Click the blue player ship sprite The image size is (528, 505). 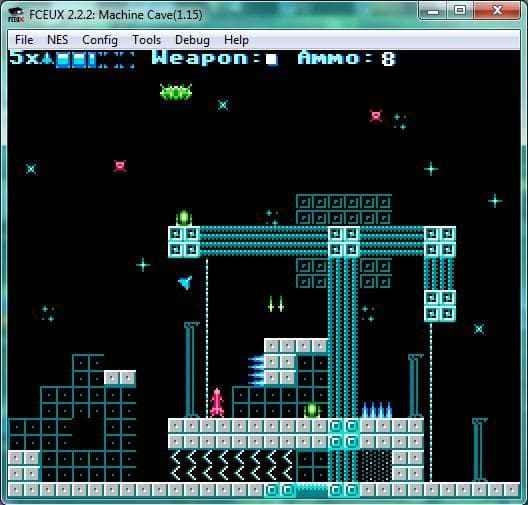[x=186, y=282]
